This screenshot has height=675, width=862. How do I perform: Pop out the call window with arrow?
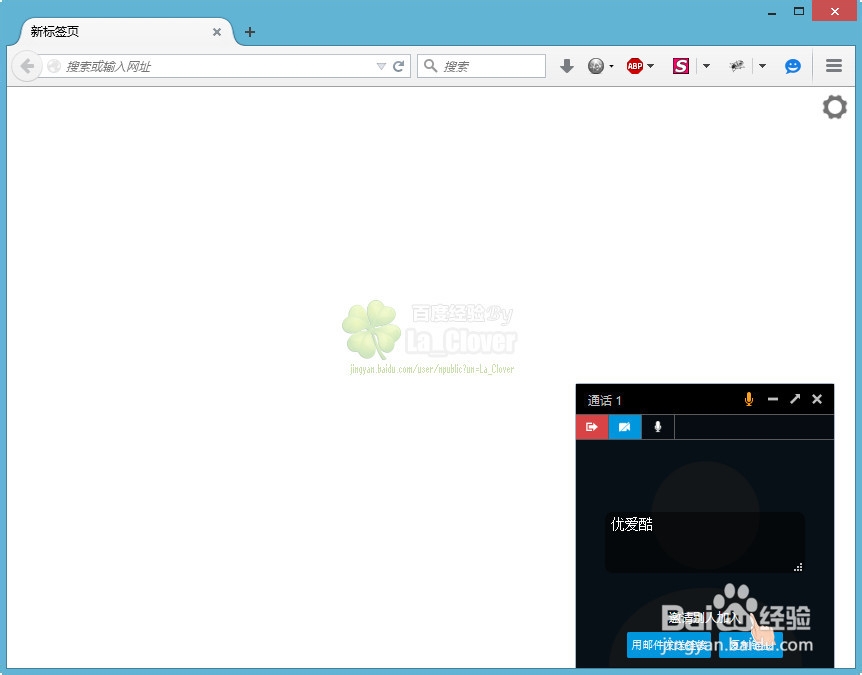(795, 399)
